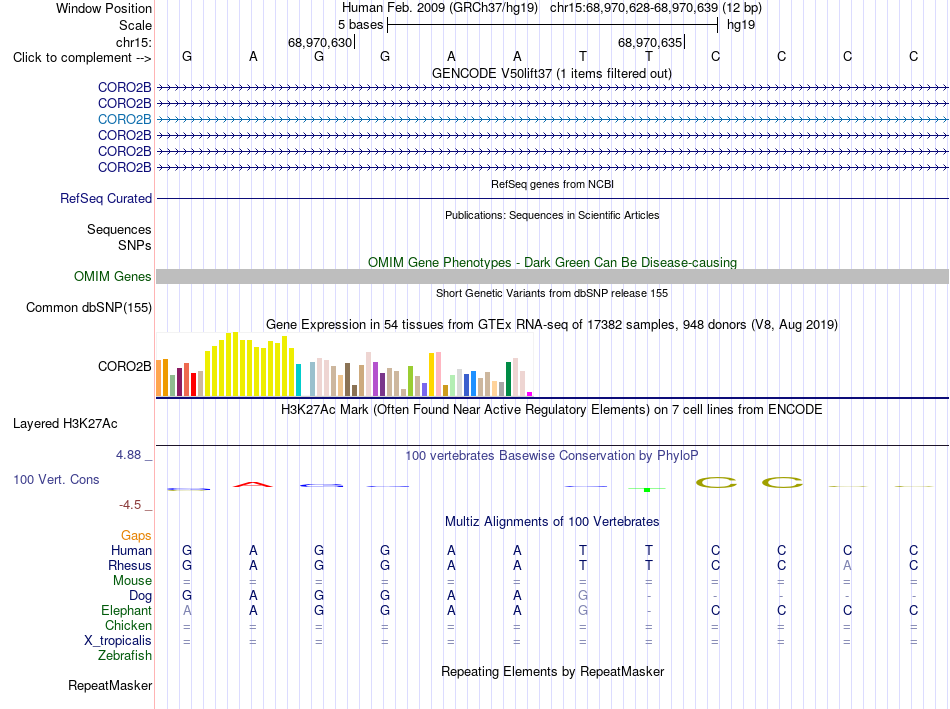Open the RefSeq Curated track label
The height and width of the screenshot is (709, 950).
[106, 198]
